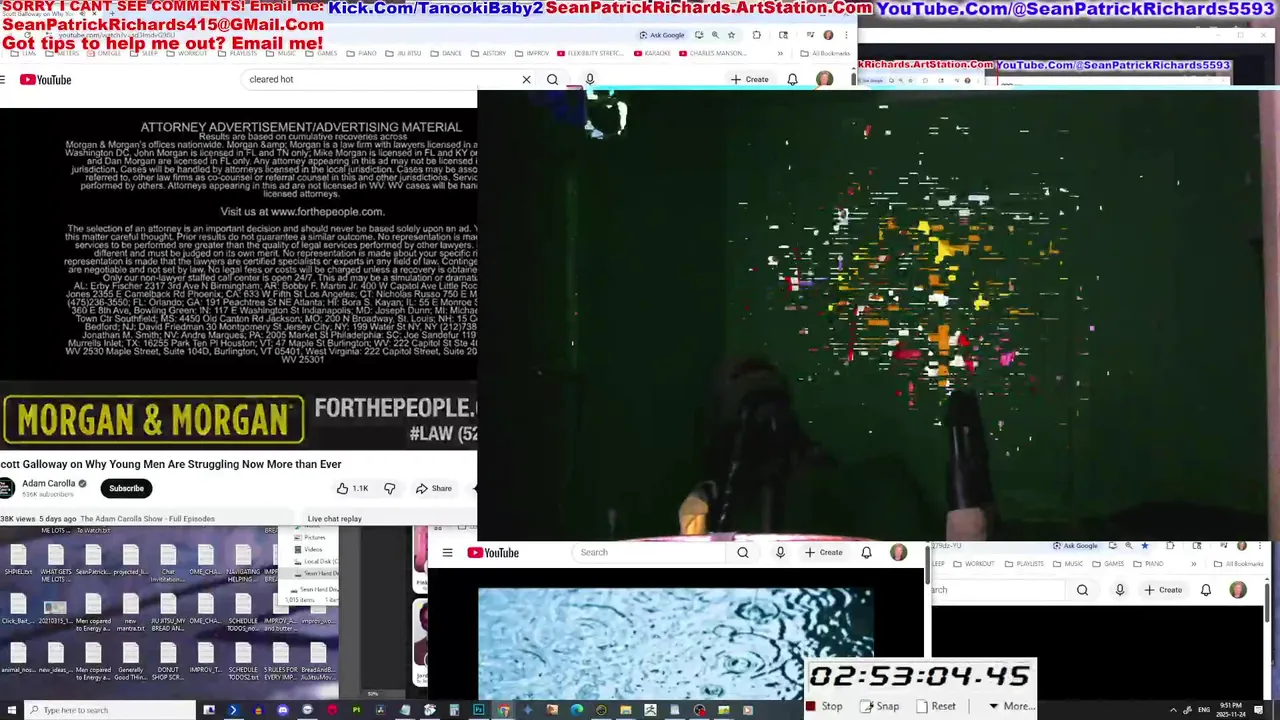The image size is (1280, 720).
Task: Snap a lap on the stopwatch
Action: point(880,706)
